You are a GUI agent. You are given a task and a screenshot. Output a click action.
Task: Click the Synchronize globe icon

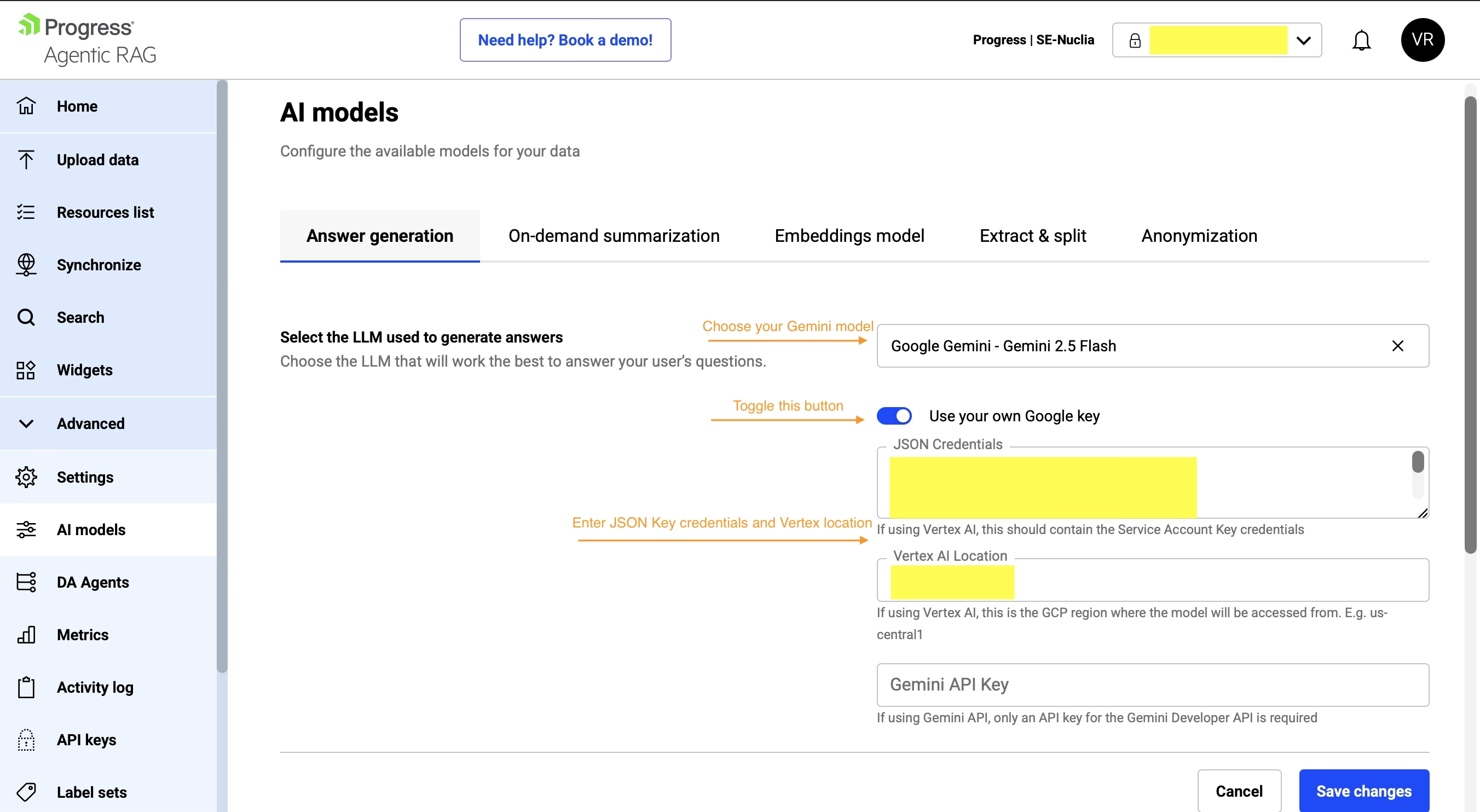26,265
